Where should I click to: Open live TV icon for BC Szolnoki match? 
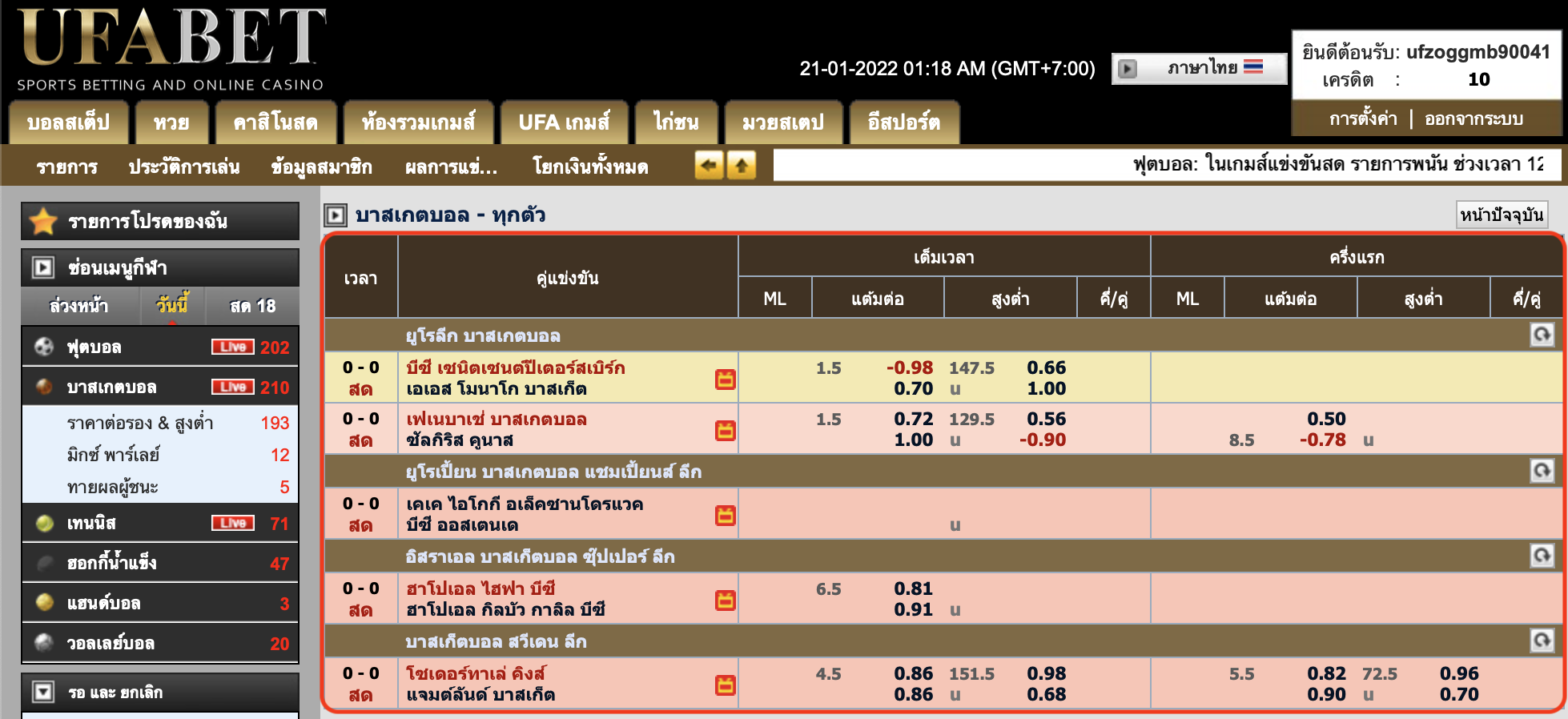(x=726, y=380)
